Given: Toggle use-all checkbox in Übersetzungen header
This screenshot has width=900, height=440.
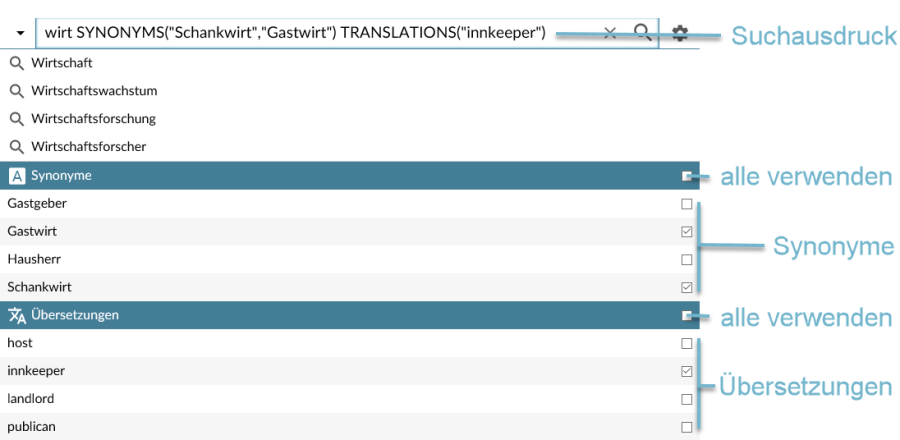Looking at the screenshot, I should pos(687,316).
